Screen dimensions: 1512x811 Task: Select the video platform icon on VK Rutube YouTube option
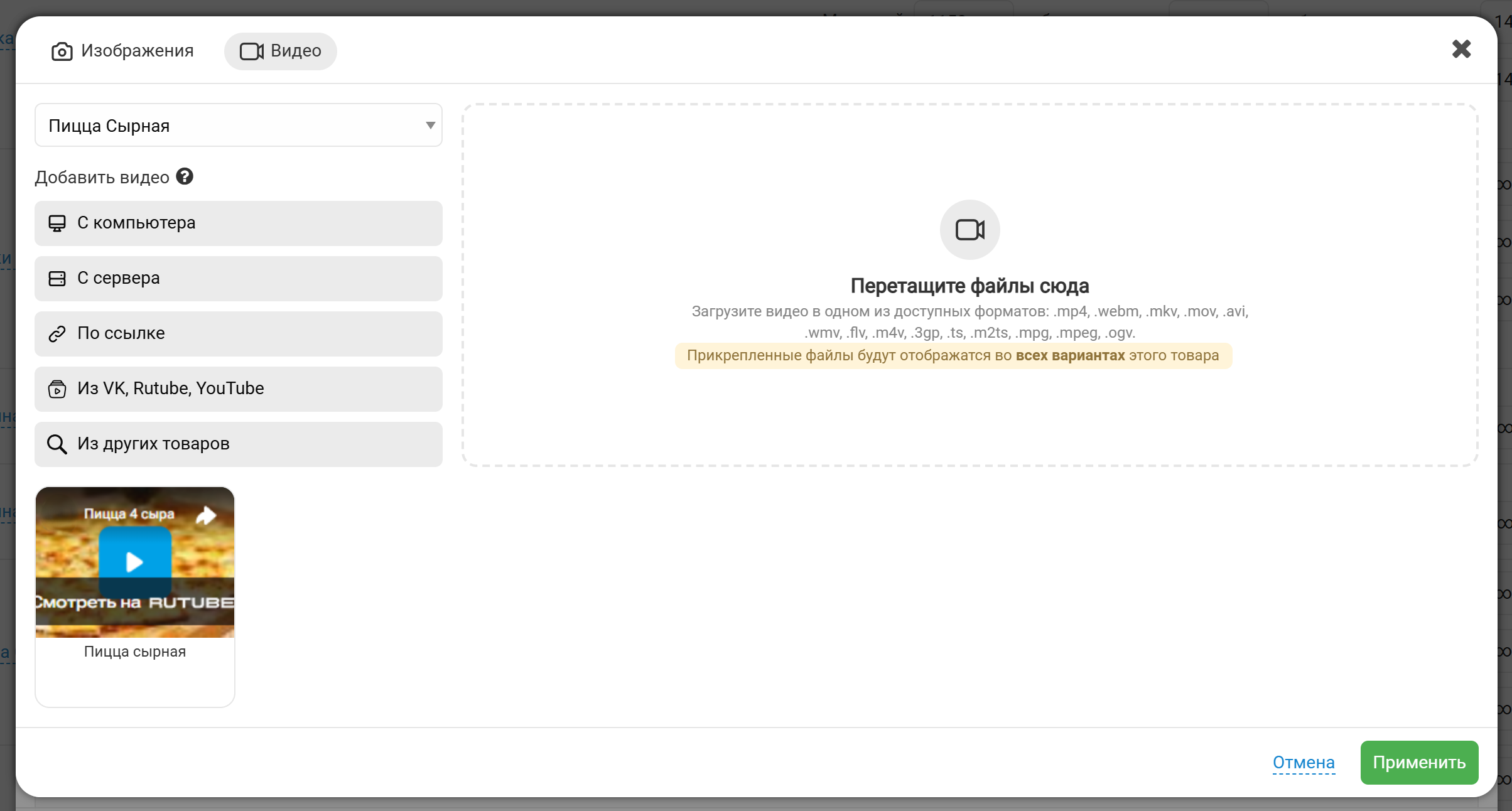57,389
